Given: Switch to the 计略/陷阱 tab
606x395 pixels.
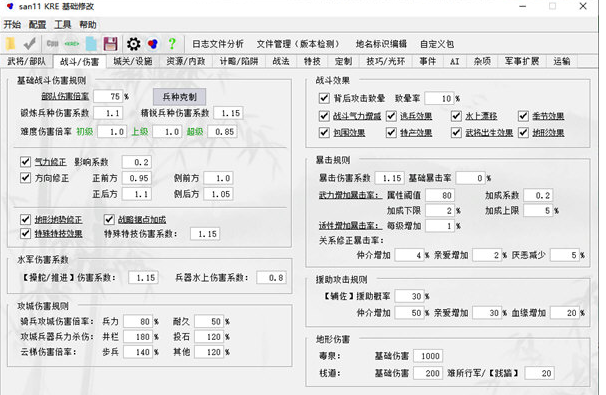Looking at the screenshot, I should [239, 61].
